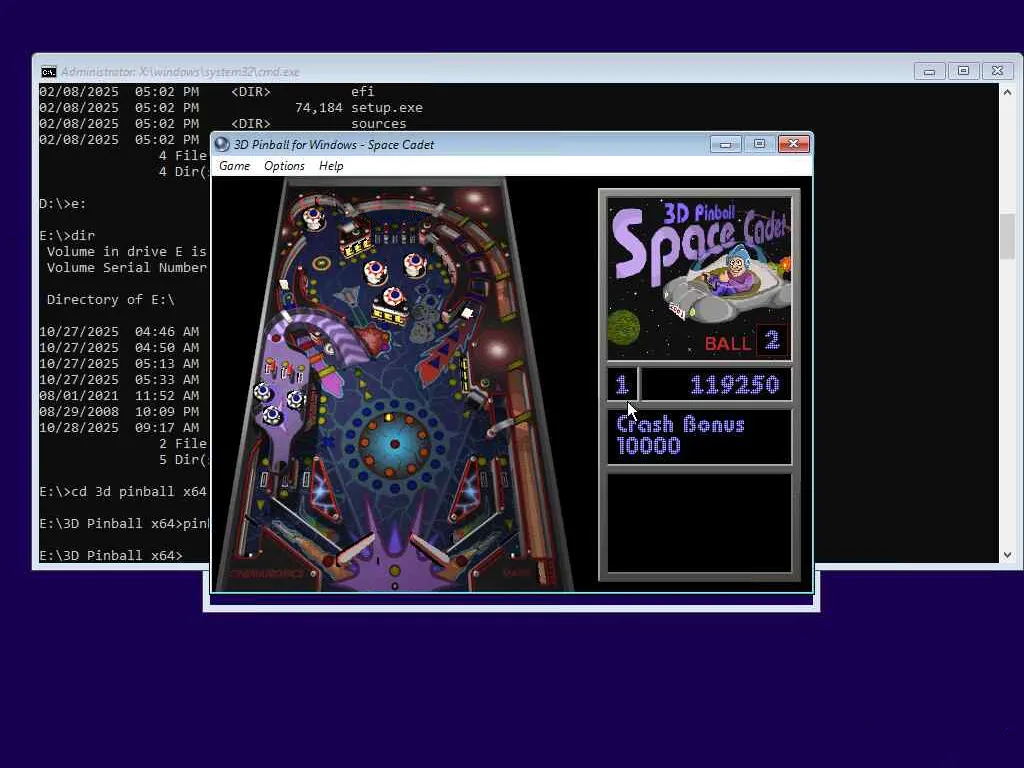Screen dimensions: 1024x768
Task: Click the left flipper on the pinball table
Action: coord(354,550)
